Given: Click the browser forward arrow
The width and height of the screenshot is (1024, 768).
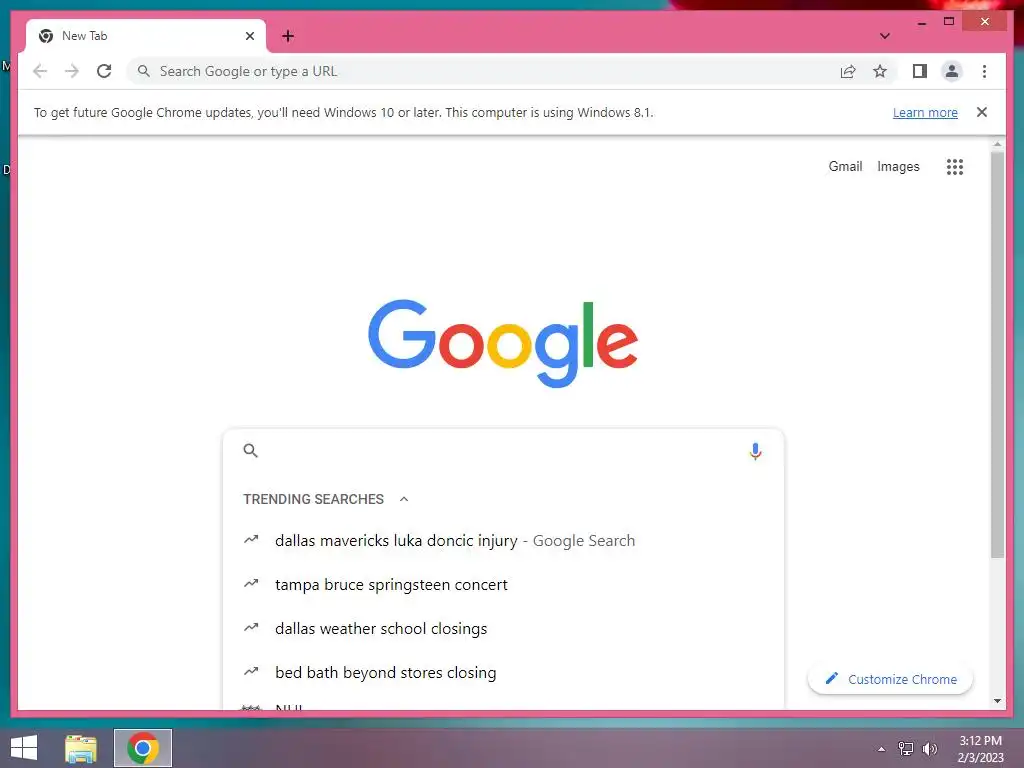Looking at the screenshot, I should (x=72, y=71).
